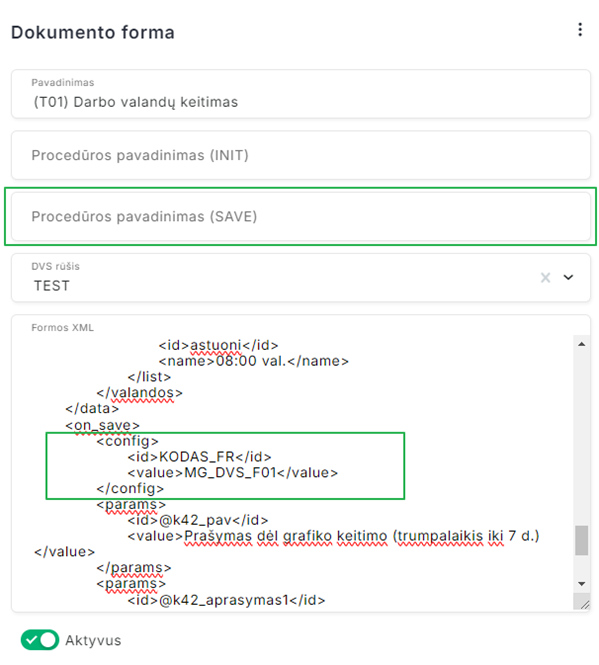Image resolution: width=599 pixels, height=665 pixels.
Task: Focus the Procedūros pavadinimas (SAVE) field
Action: [301, 216]
